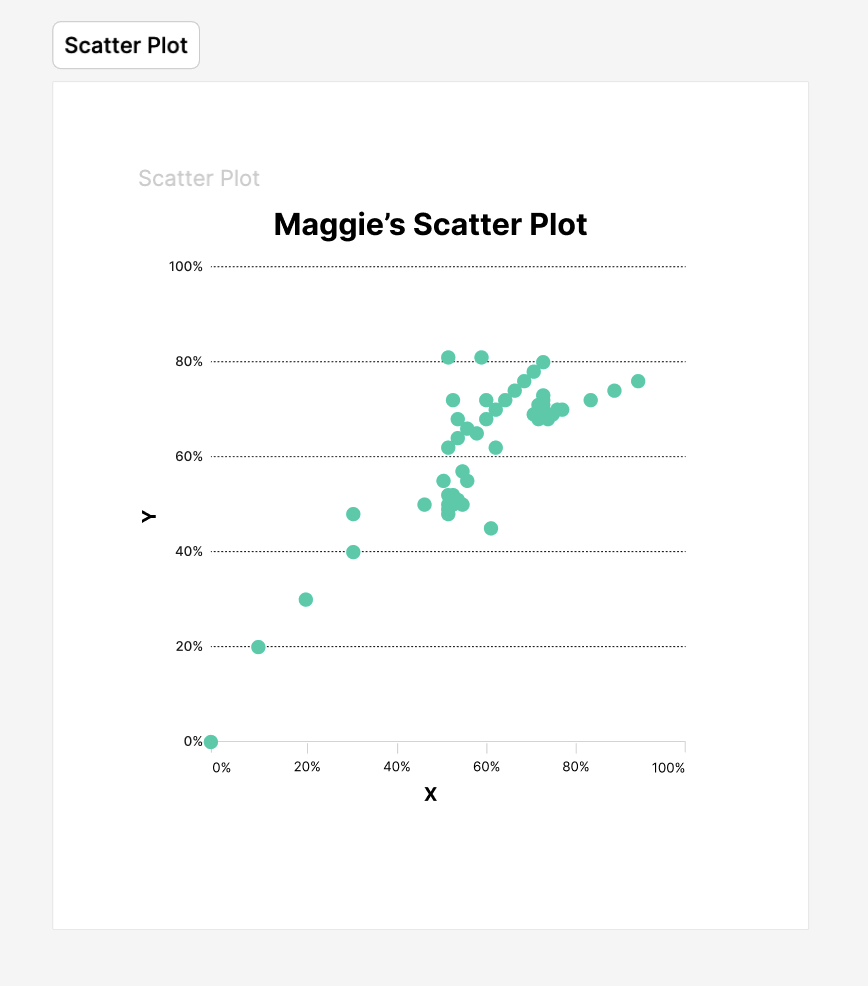The height and width of the screenshot is (986, 868).
Task: Click the gray Scatter Plot label inside card
Action: [x=199, y=178]
